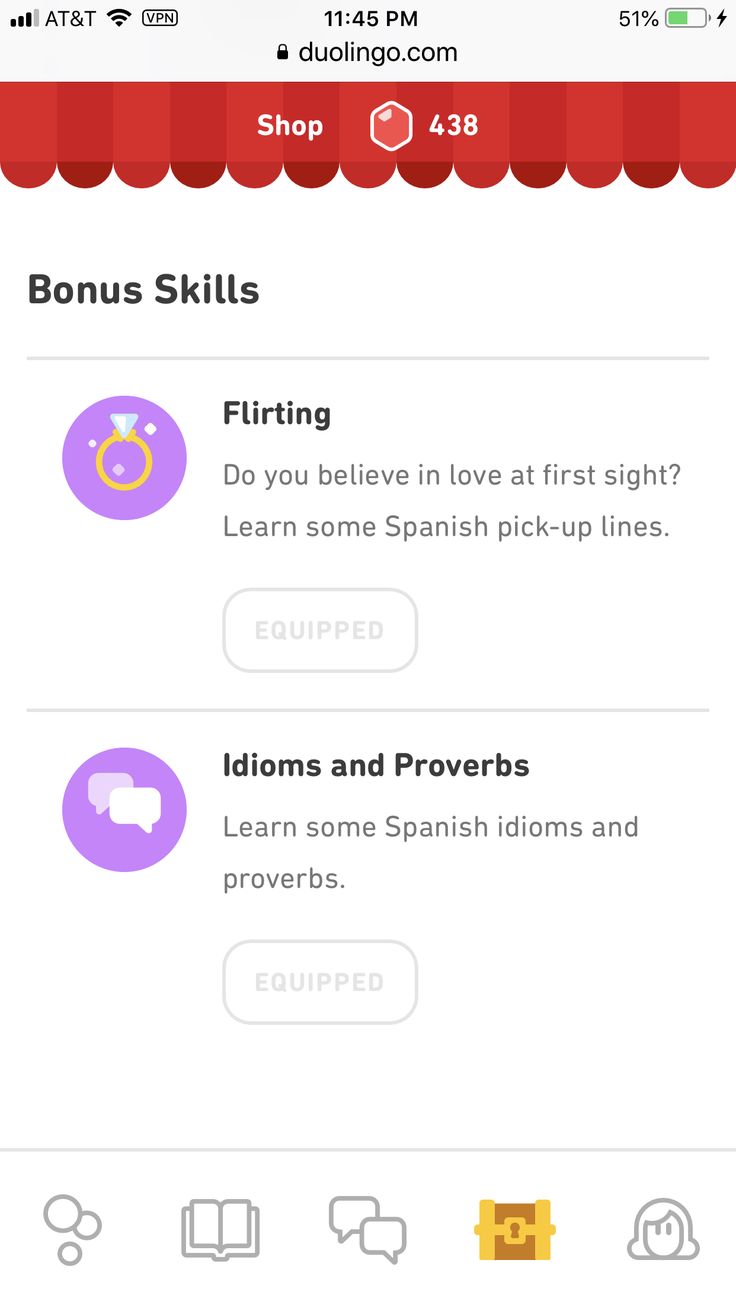Viewport: 736px width, 1308px height.
Task: Tap the Flirting ring skill icon
Action: pos(124,458)
